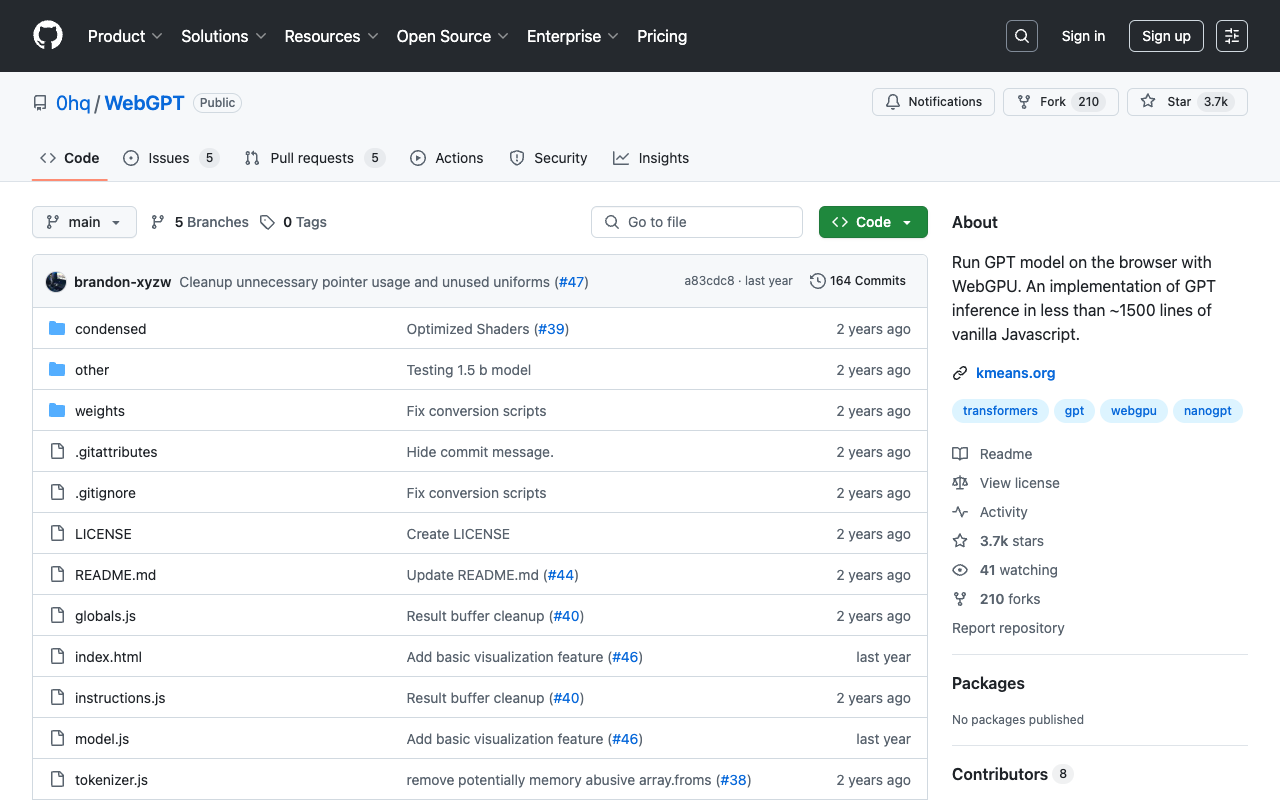Switch to the Security tab
The image size is (1280, 800).
coord(548,158)
